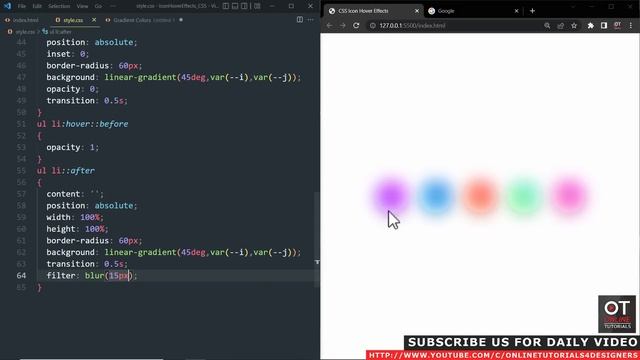
Task: Click the purple blurred circle
Action: tap(391, 196)
